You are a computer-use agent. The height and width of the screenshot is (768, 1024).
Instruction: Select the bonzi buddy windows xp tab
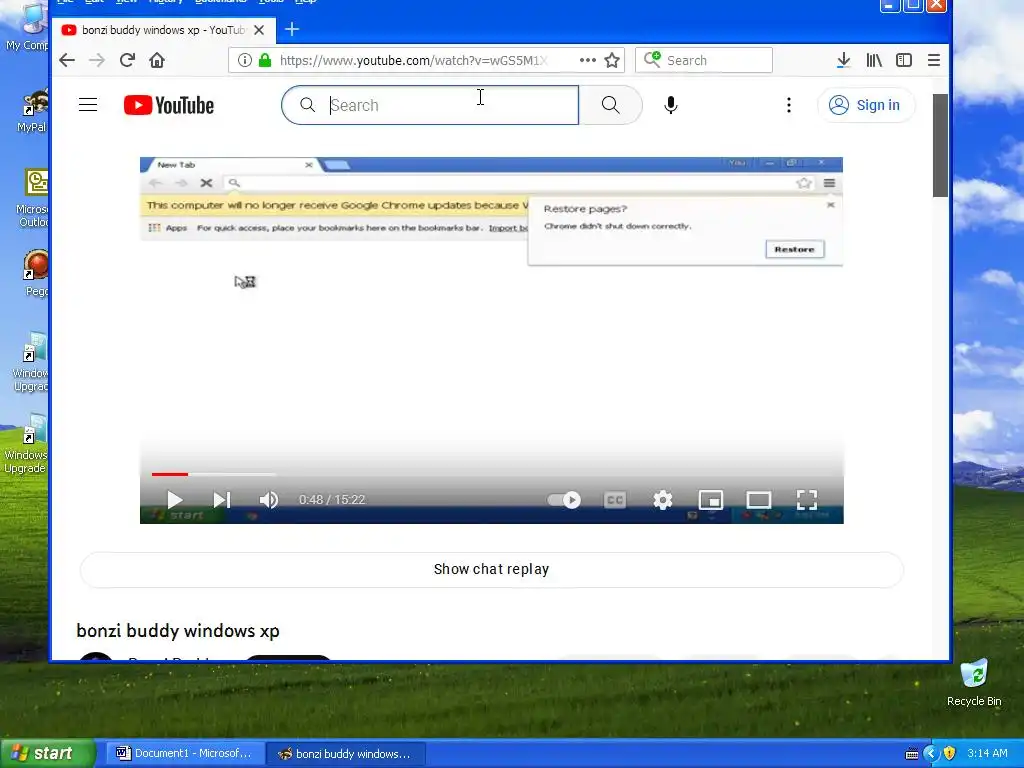tap(163, 30)
